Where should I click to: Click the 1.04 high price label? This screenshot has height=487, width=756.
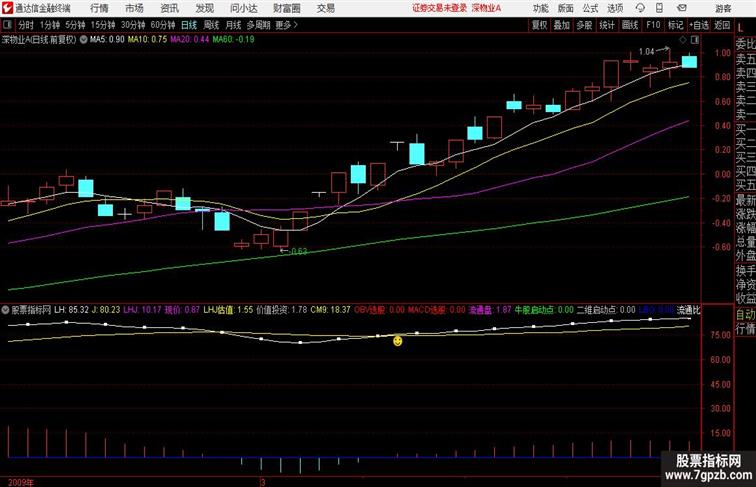[647, 52]
